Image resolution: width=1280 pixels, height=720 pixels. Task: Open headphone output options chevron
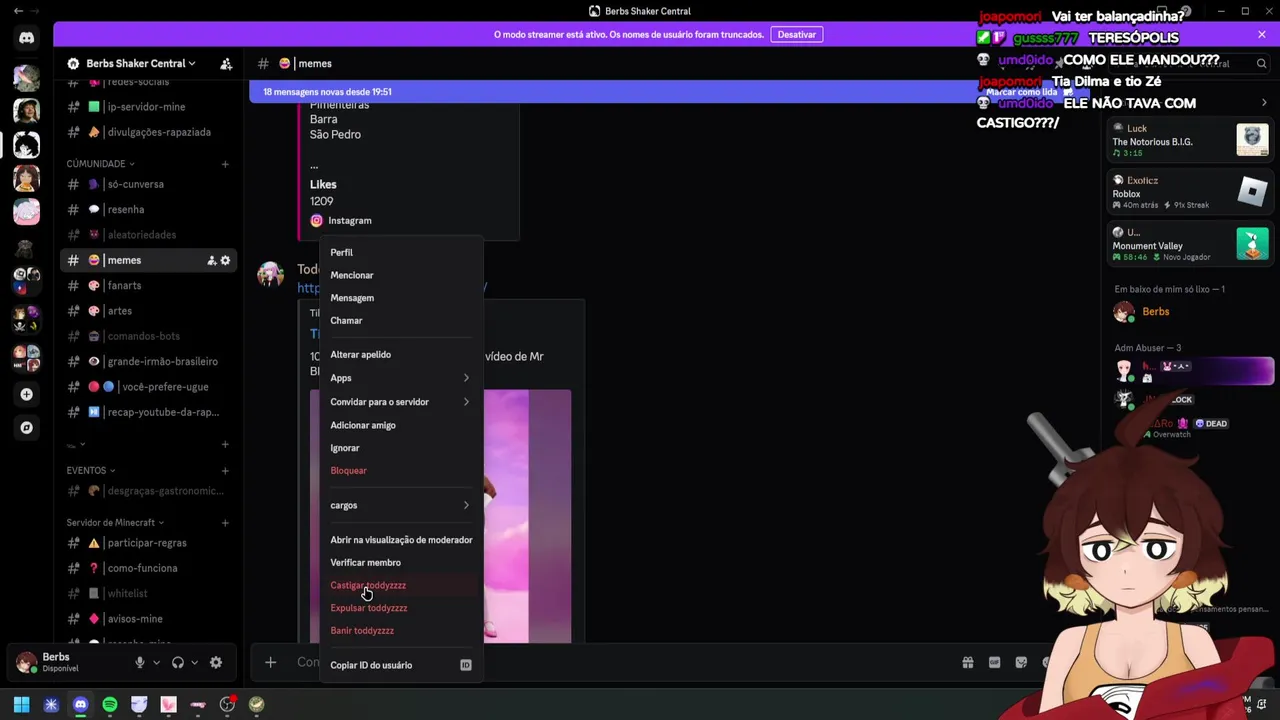194,662
